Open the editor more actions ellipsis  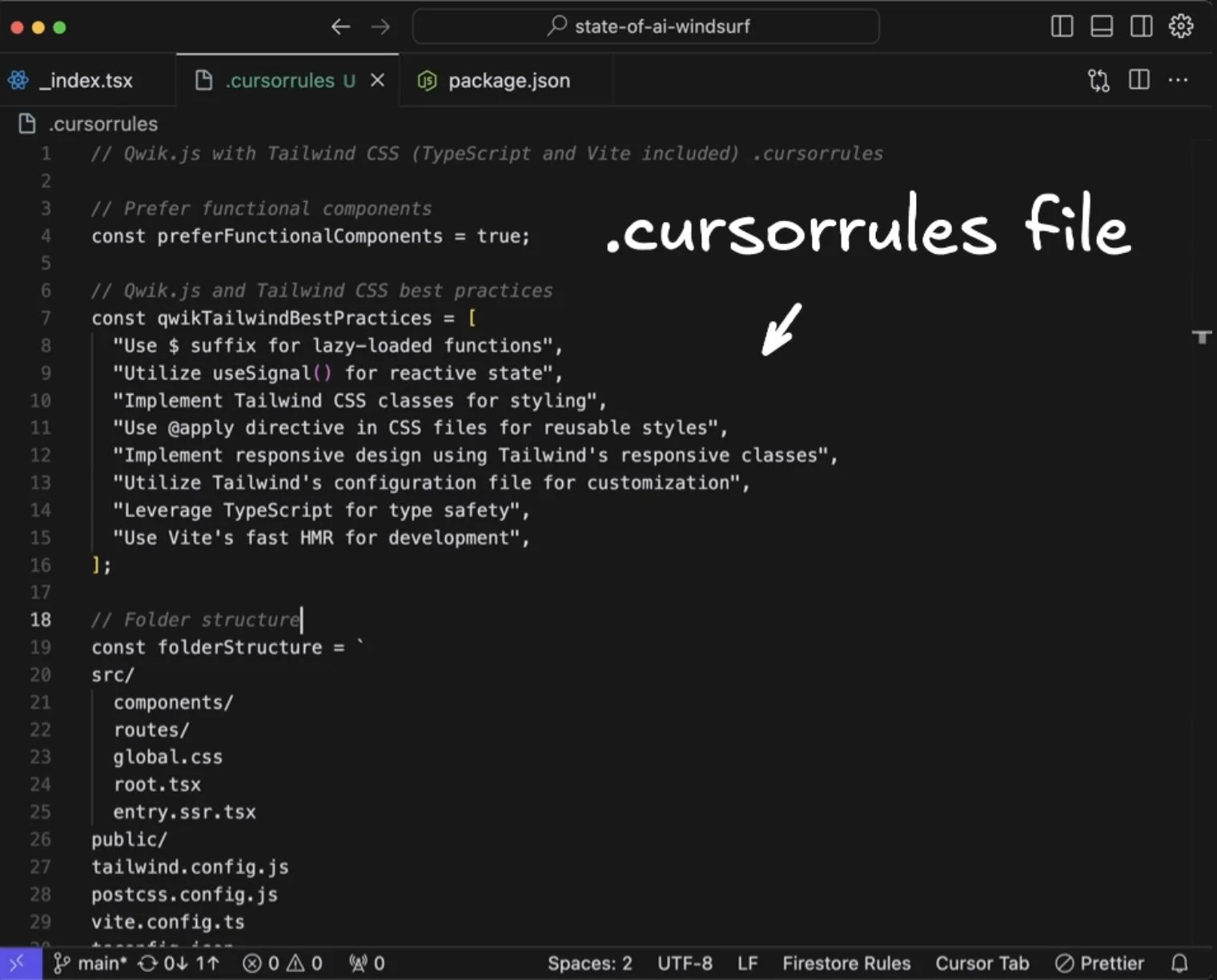click(1178, 80)
